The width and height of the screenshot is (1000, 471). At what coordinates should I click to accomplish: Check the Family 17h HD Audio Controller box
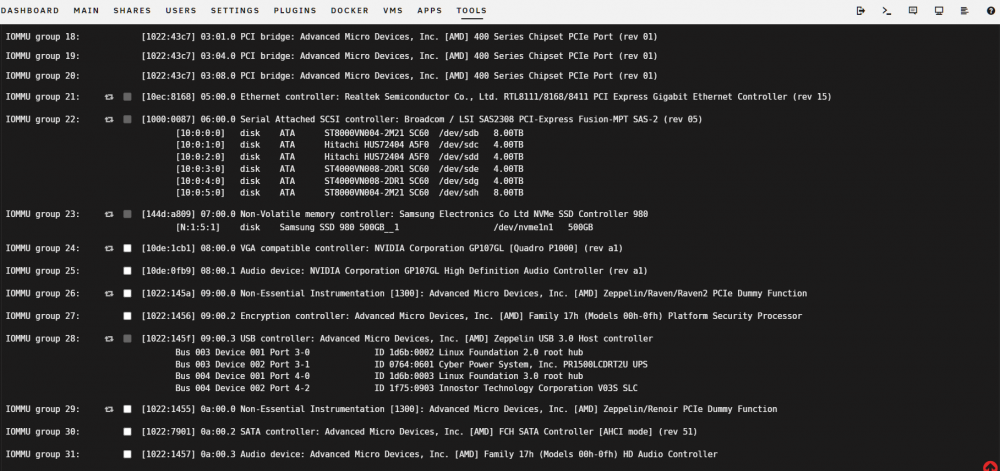pos(128,454)
